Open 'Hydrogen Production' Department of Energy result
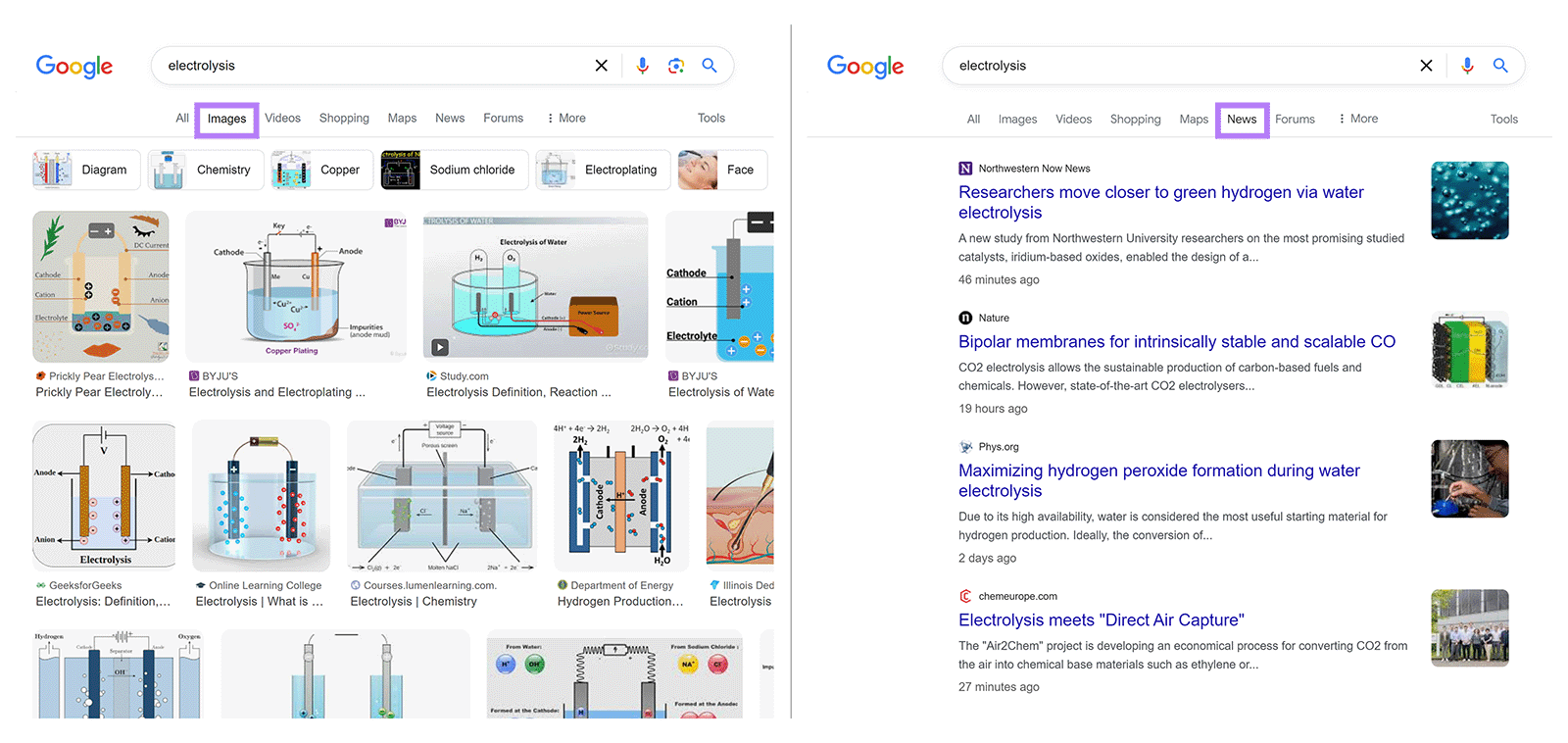Image resolution: width=1568 pixels, height=743 pixels. (620, 602)
